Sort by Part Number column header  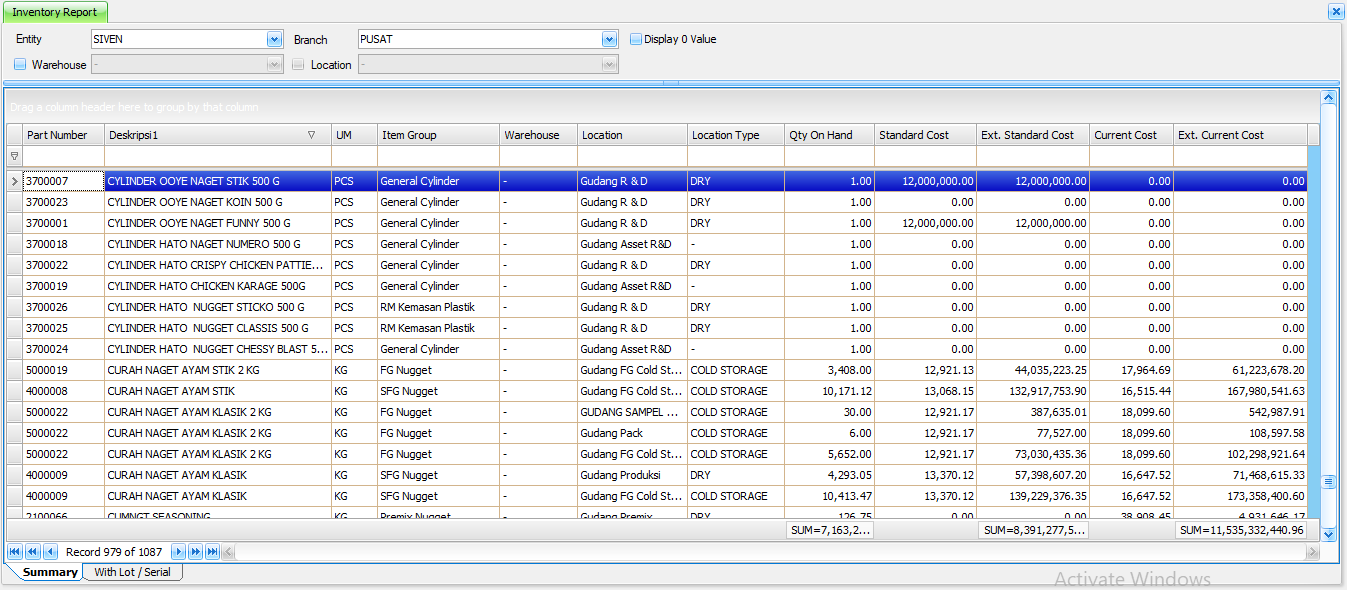click(64, 135)
